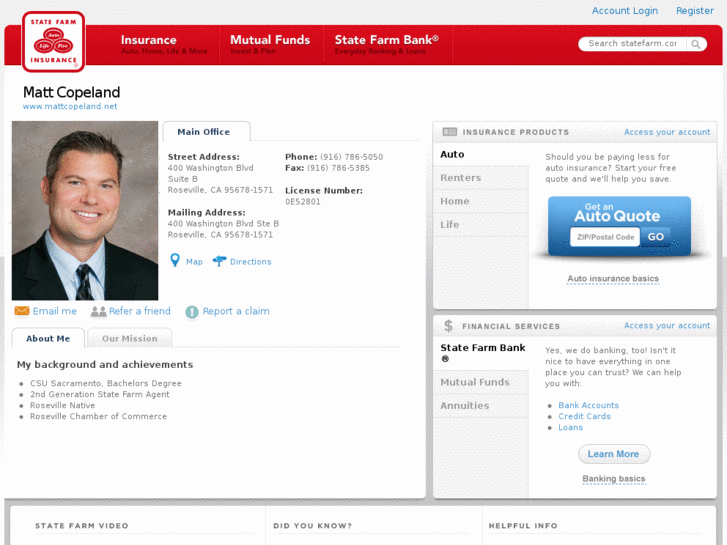
Task: Click the Did You Know? heading
Action: coord(313,526)
